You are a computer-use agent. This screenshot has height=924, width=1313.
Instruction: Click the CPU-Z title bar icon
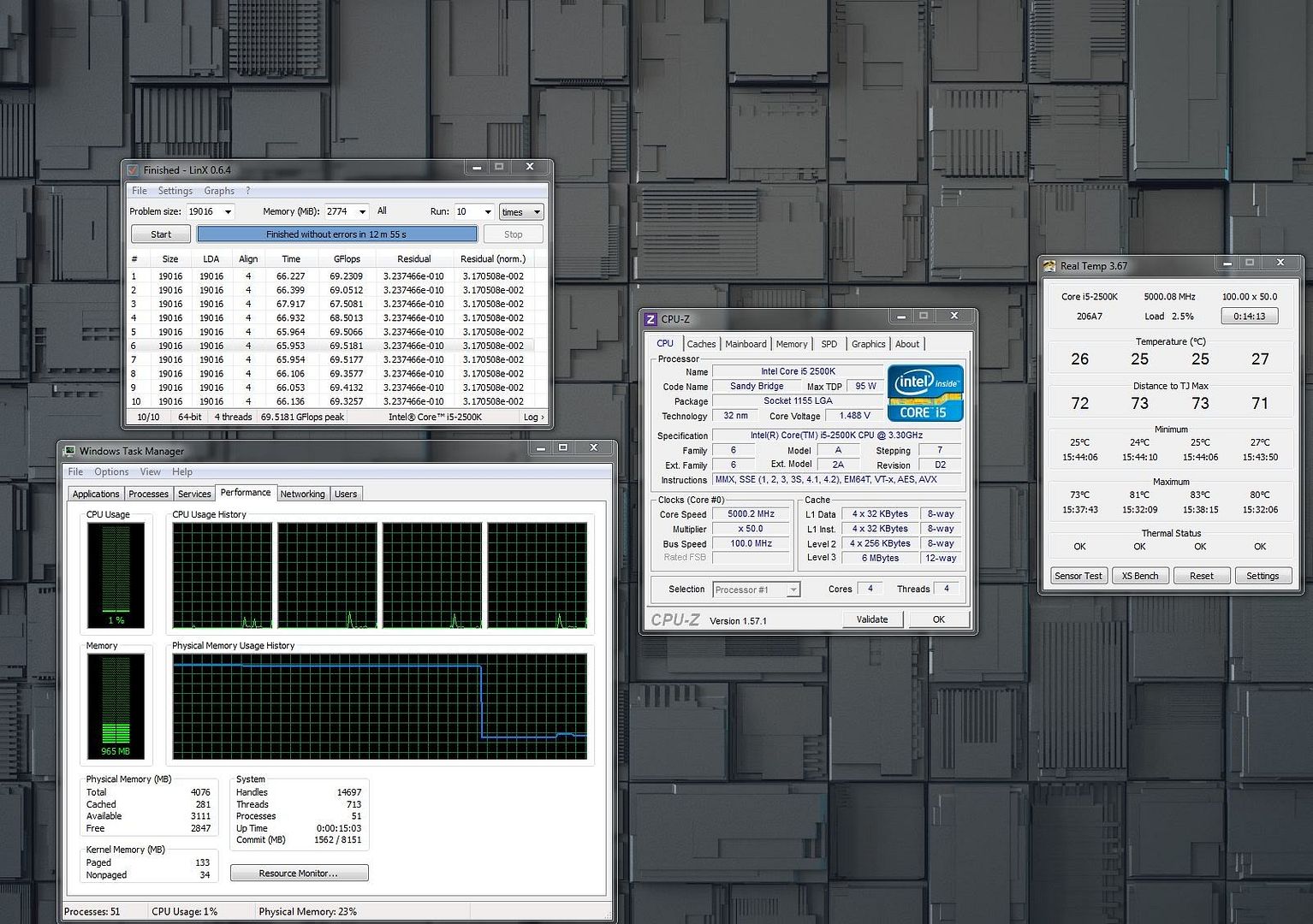click(x=651, y=319)
